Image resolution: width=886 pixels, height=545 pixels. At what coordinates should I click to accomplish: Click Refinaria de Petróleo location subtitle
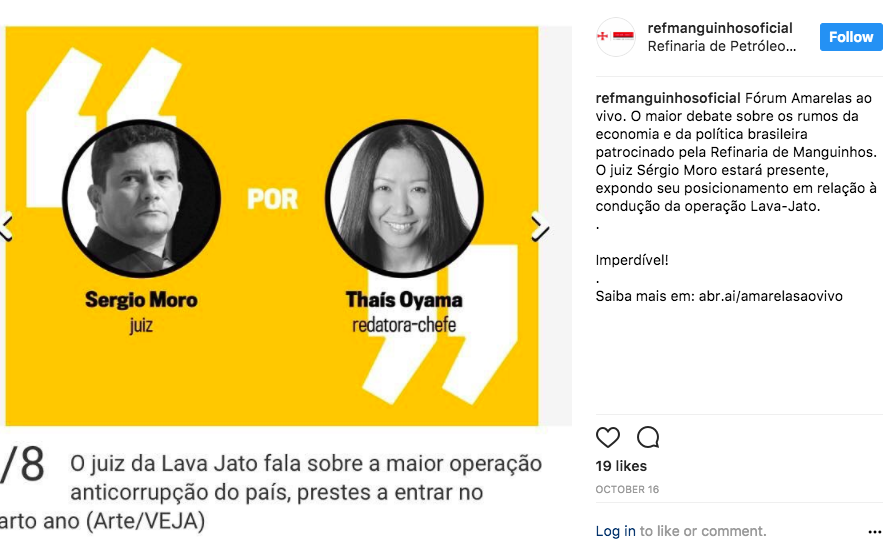pyautogui.click(x=722, y=46)
